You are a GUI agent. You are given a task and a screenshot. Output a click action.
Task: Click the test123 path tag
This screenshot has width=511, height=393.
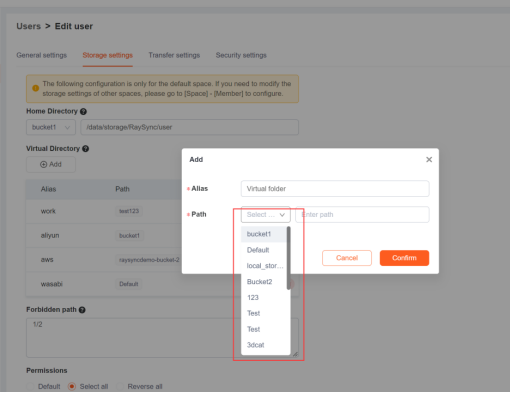[x=129, y=211]
